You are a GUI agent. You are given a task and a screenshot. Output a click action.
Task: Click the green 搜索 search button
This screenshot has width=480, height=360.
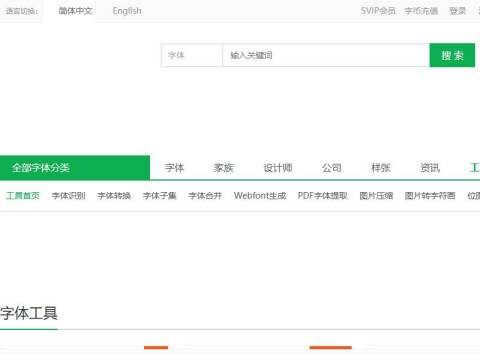(x=452, y=55)
